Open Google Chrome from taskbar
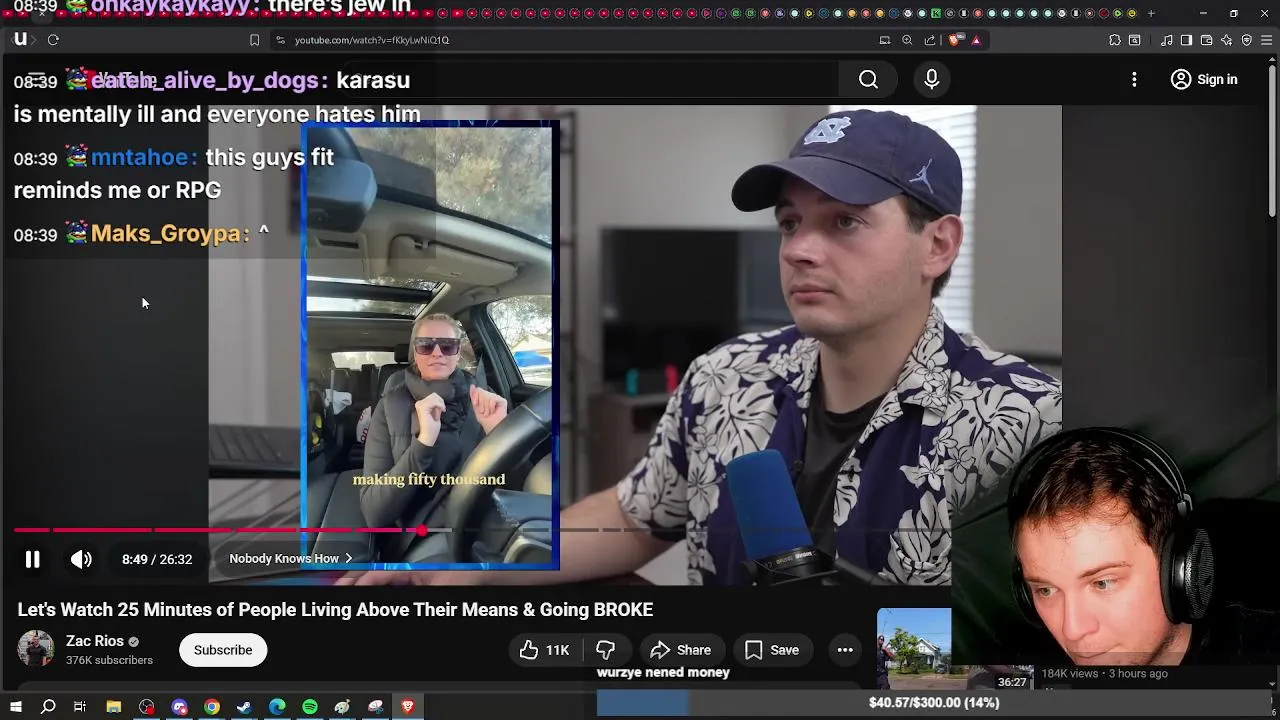This screenshot has height=720, width=1280. (212, 707)
